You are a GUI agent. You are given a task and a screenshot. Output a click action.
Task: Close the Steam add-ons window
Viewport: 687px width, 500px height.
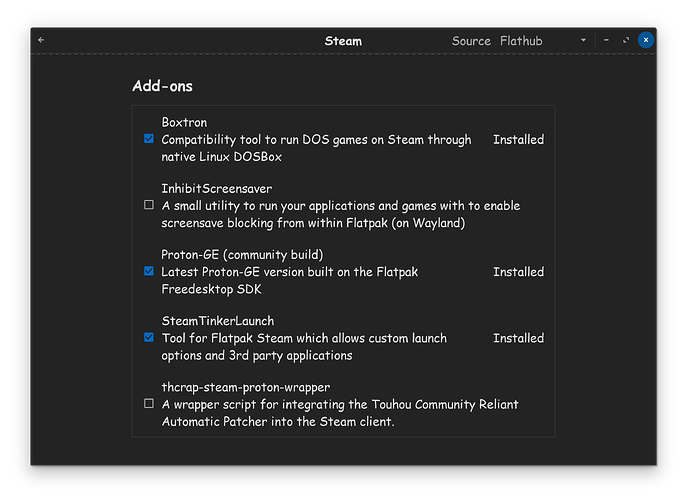(645, 40)
